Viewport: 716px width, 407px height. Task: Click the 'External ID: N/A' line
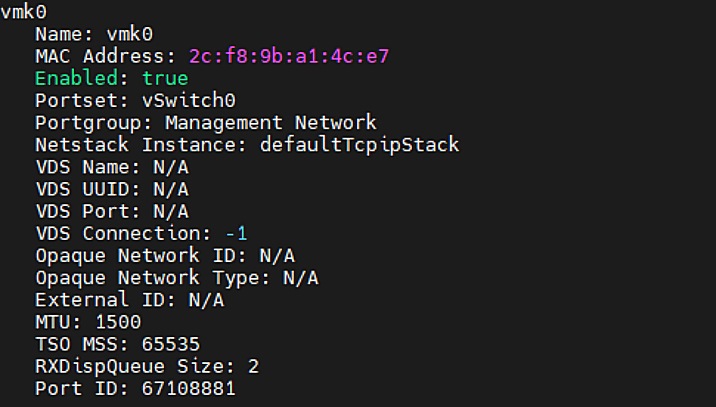[x=129, y=300]
